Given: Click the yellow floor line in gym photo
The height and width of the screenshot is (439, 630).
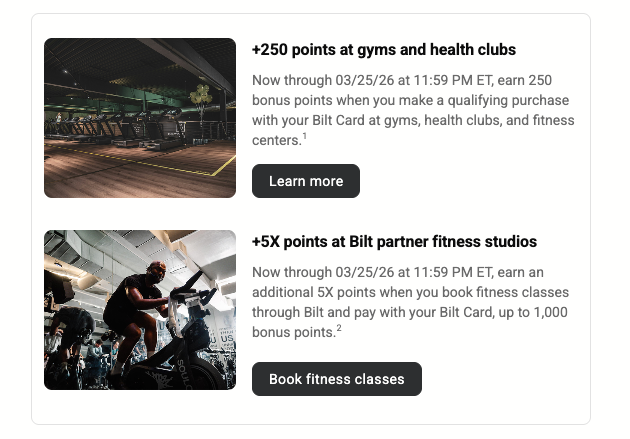Looking at the screenshot, I should (x=222, y=165).
